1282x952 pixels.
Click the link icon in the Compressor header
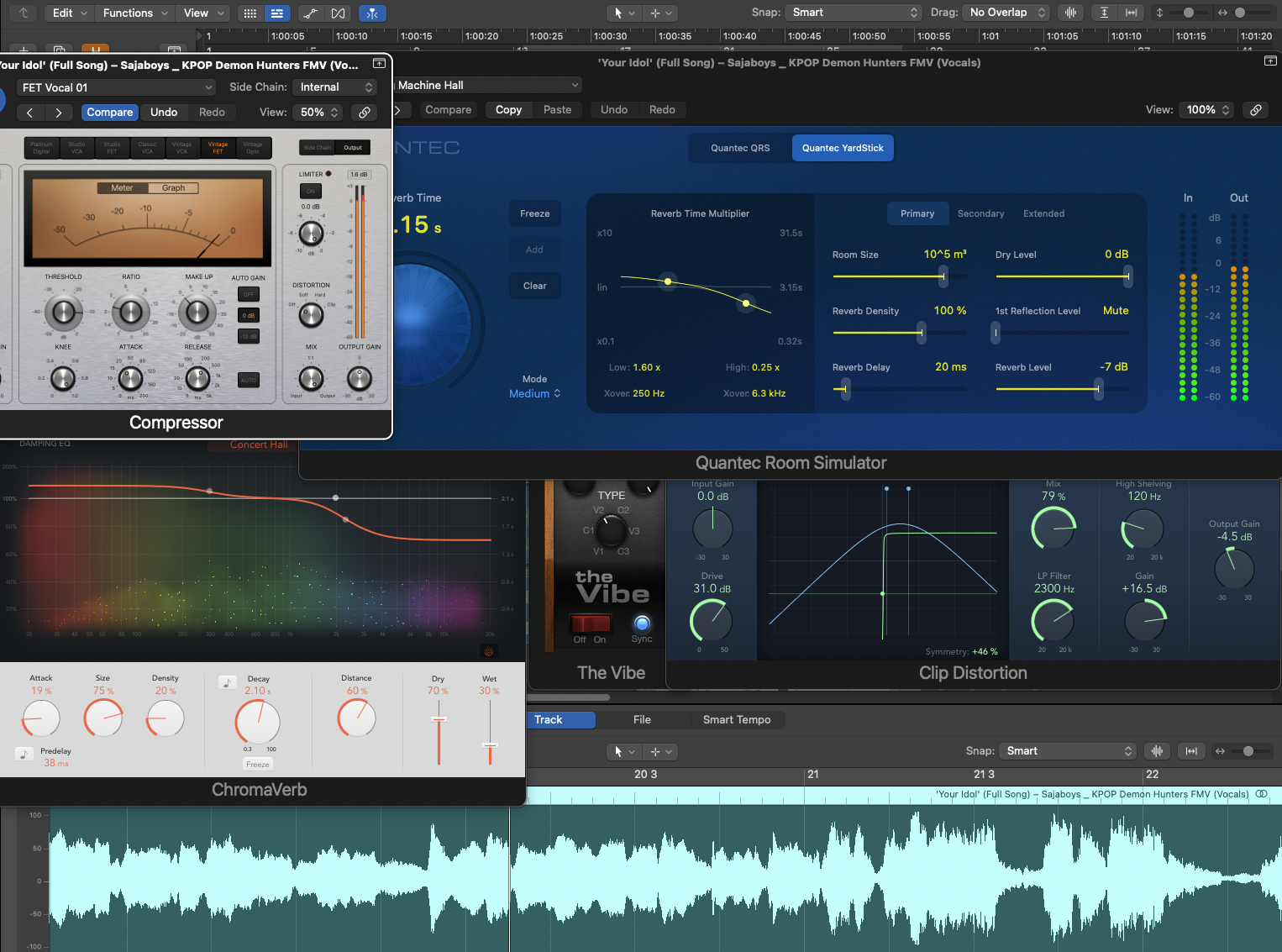365,113
